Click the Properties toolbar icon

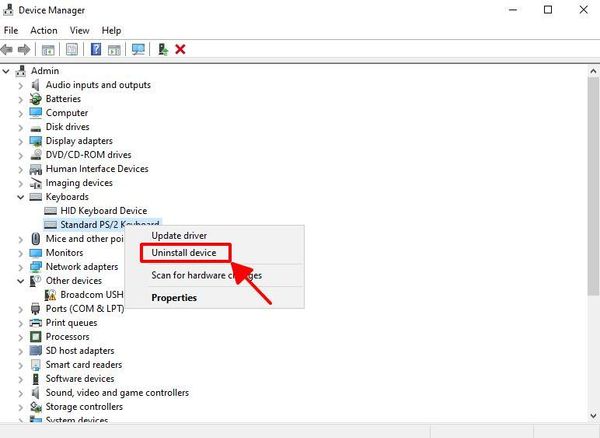pyautogui.click(x=72, y=49)
